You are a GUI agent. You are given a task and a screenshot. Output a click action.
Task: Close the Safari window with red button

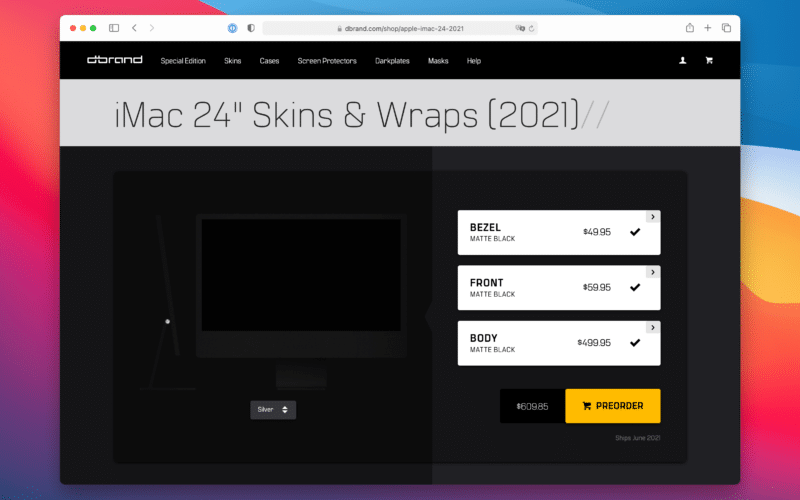[73, 28]
